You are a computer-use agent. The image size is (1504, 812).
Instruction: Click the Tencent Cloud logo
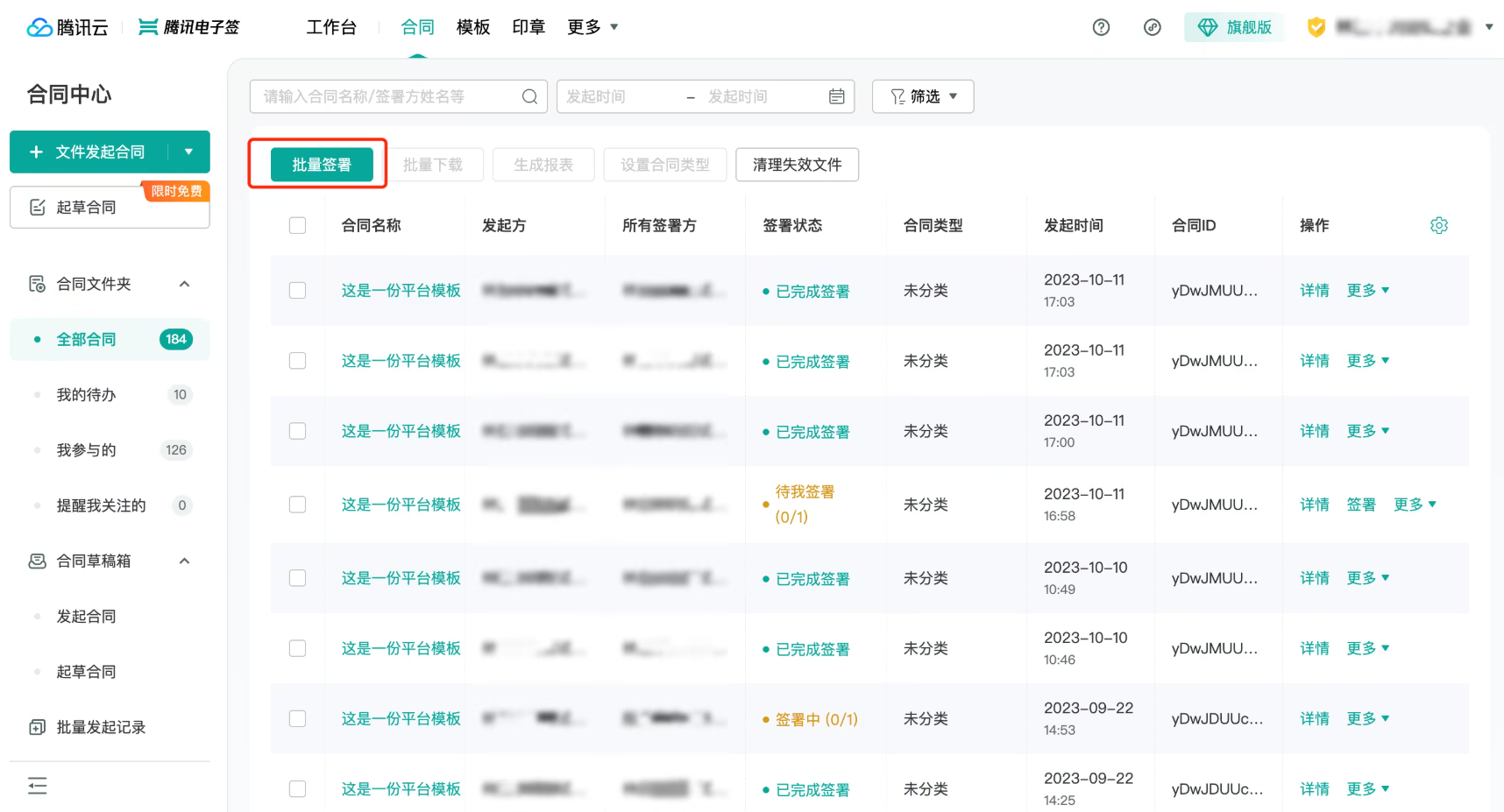click(x=67, y=27)
